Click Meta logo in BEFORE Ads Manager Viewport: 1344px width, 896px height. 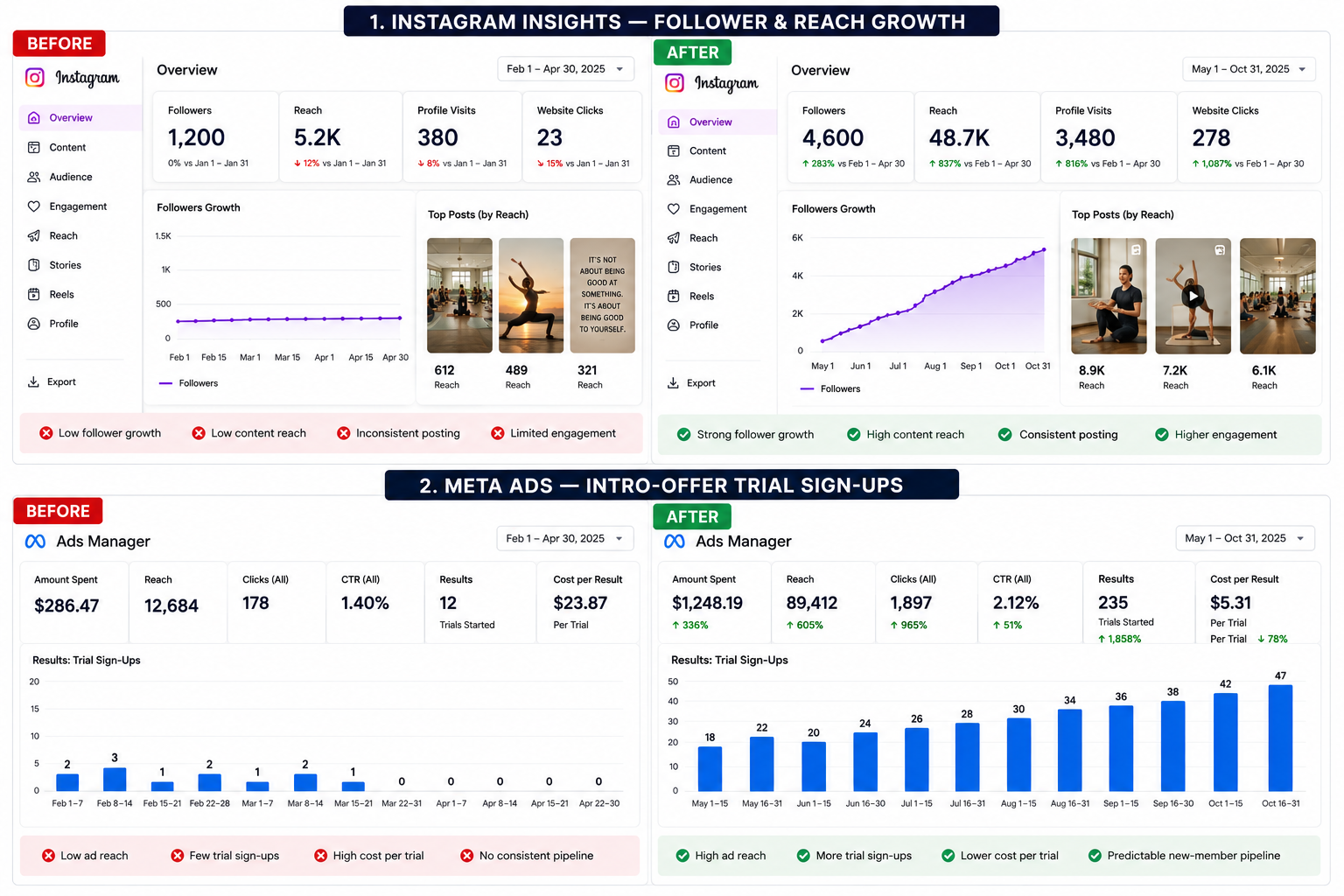tap(35, 542)
